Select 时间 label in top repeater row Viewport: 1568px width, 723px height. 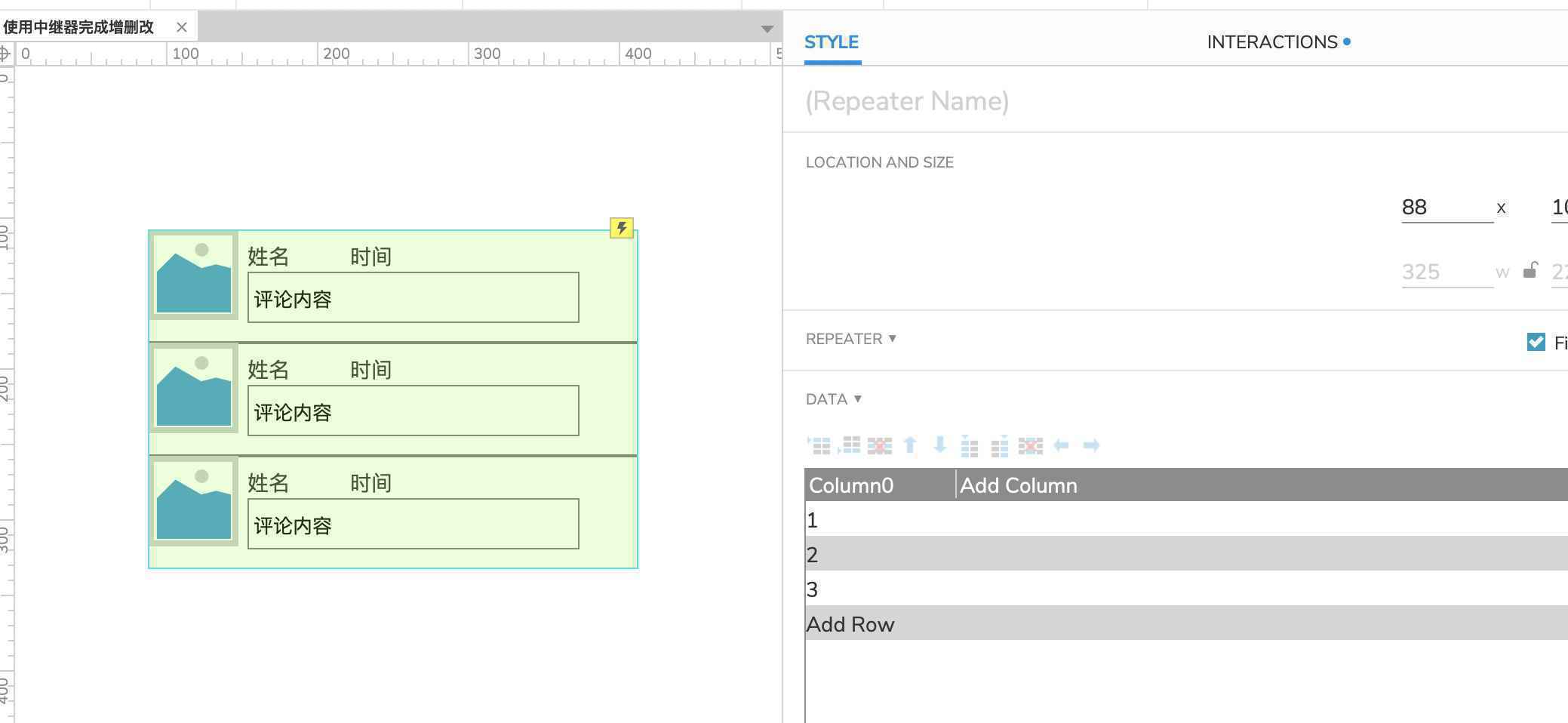pos(370,257)
